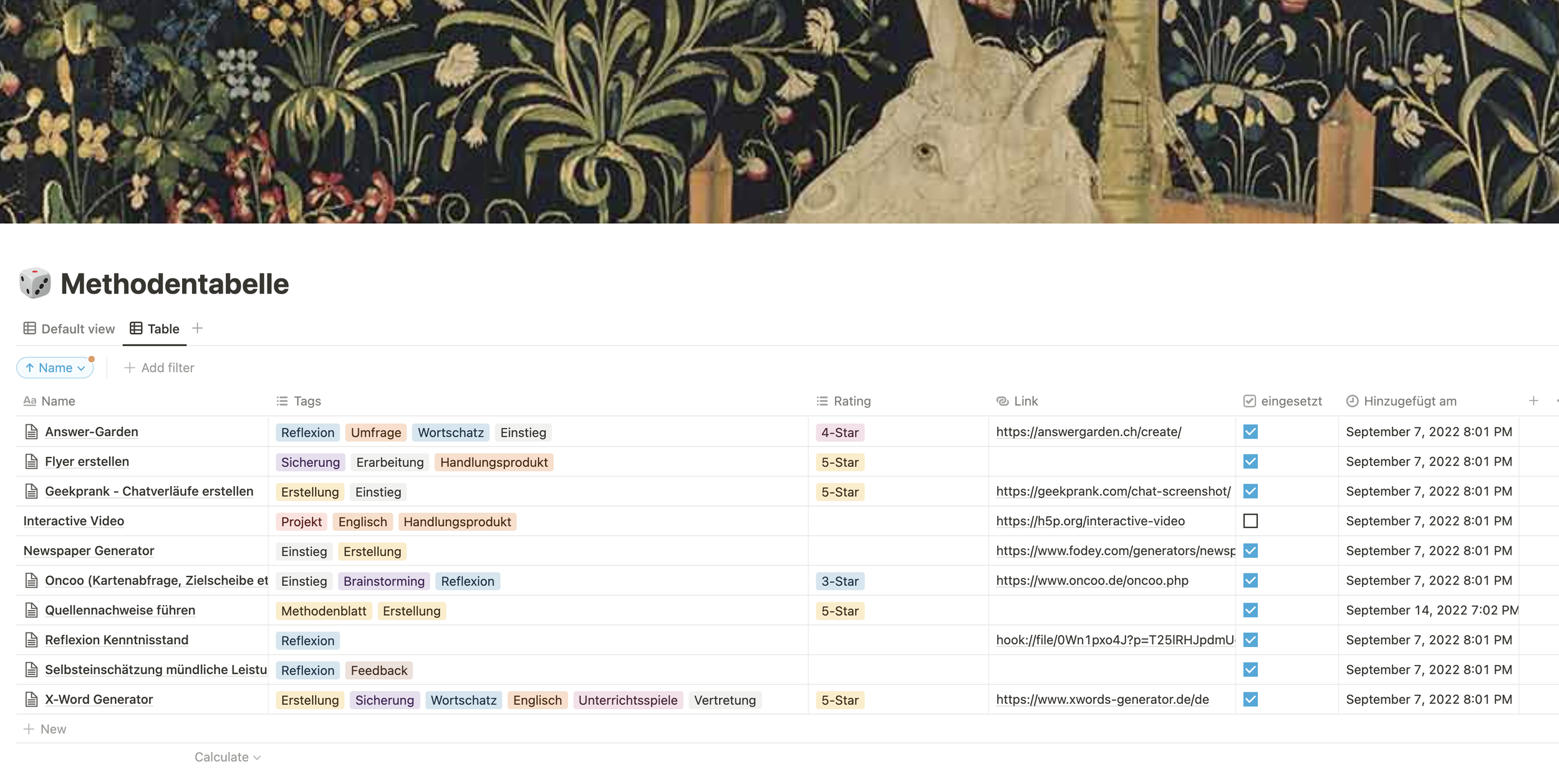Click the page icon of X-Word Generator

pyautogui.click(x=31, y=700)
